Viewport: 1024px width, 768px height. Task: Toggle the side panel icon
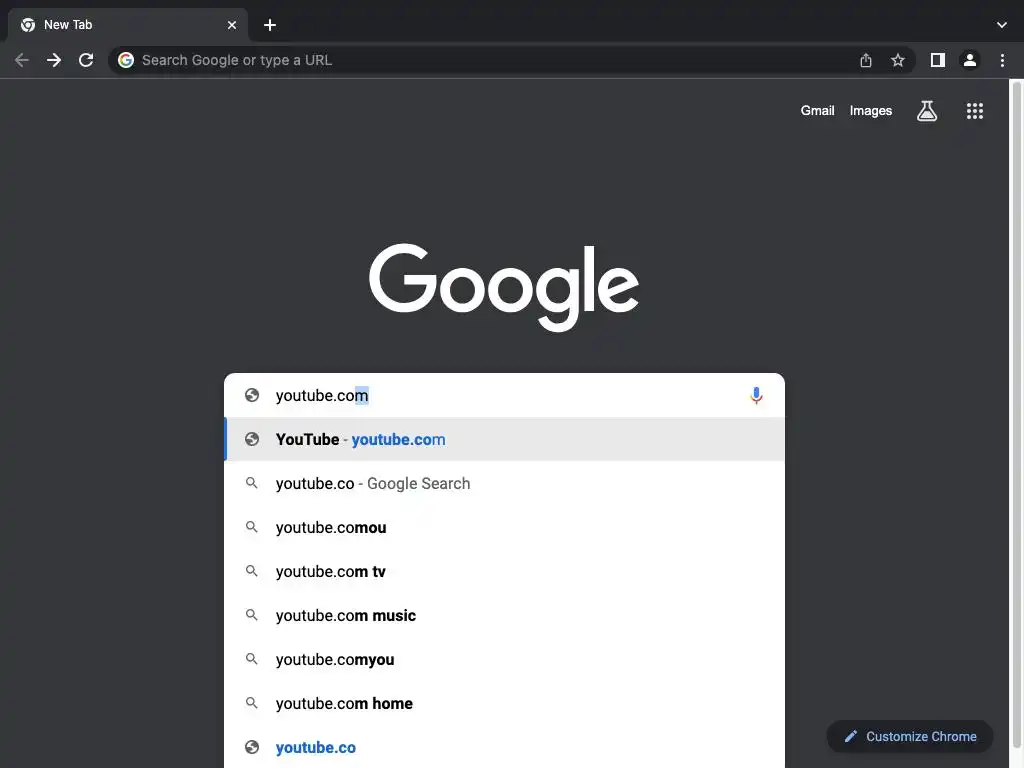938,60
